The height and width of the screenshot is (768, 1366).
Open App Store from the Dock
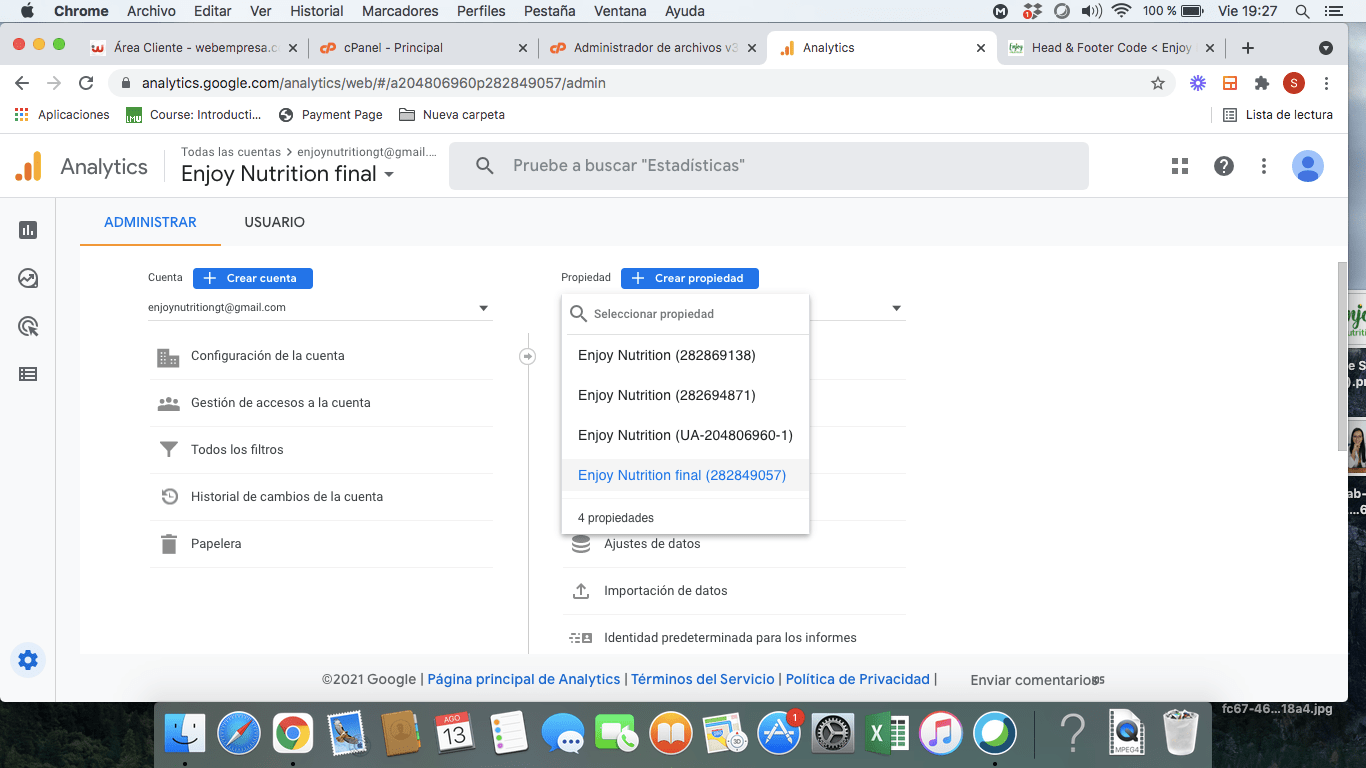pos(779,734)
